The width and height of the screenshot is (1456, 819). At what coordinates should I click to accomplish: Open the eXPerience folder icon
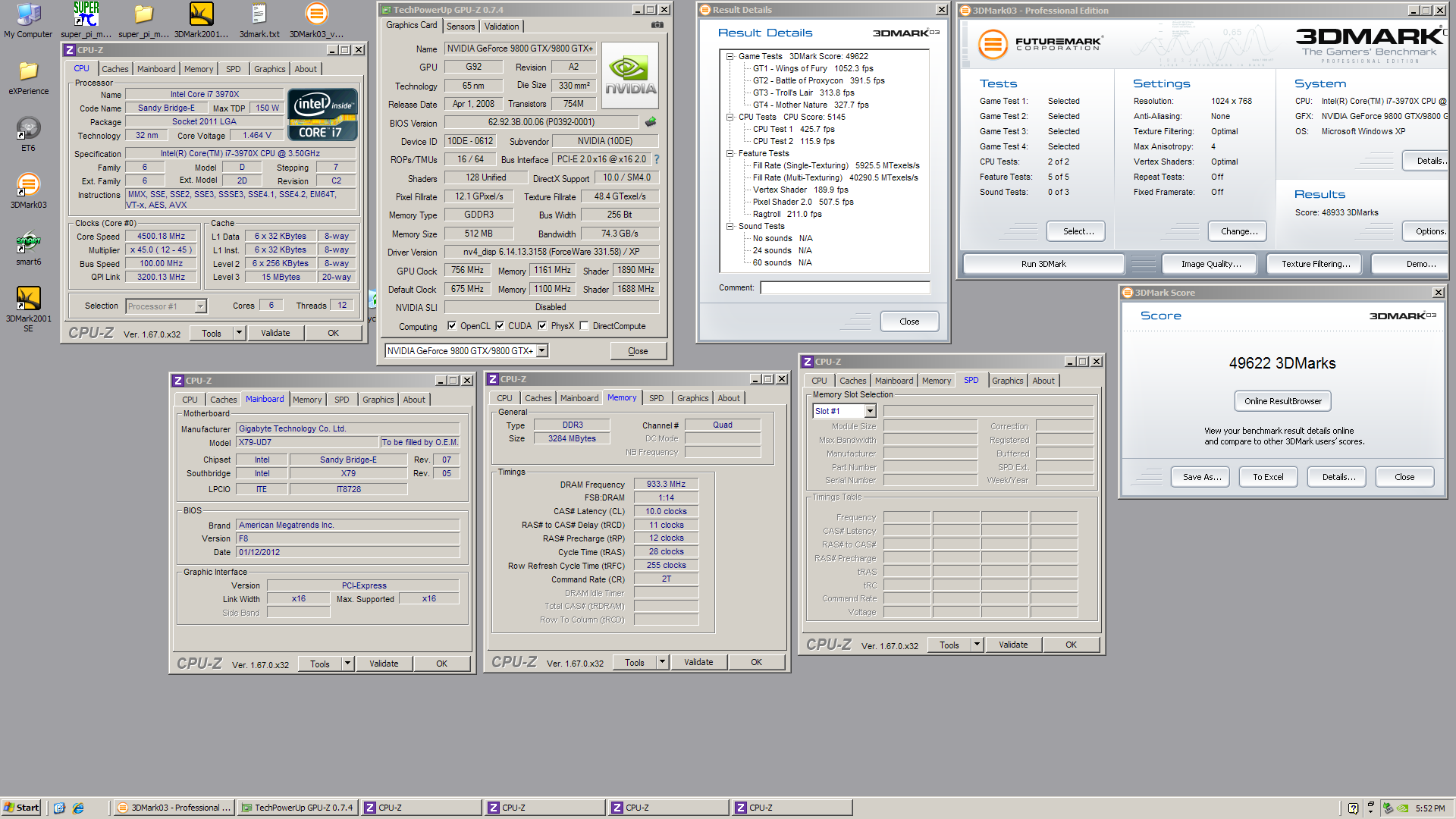(28, 77)
